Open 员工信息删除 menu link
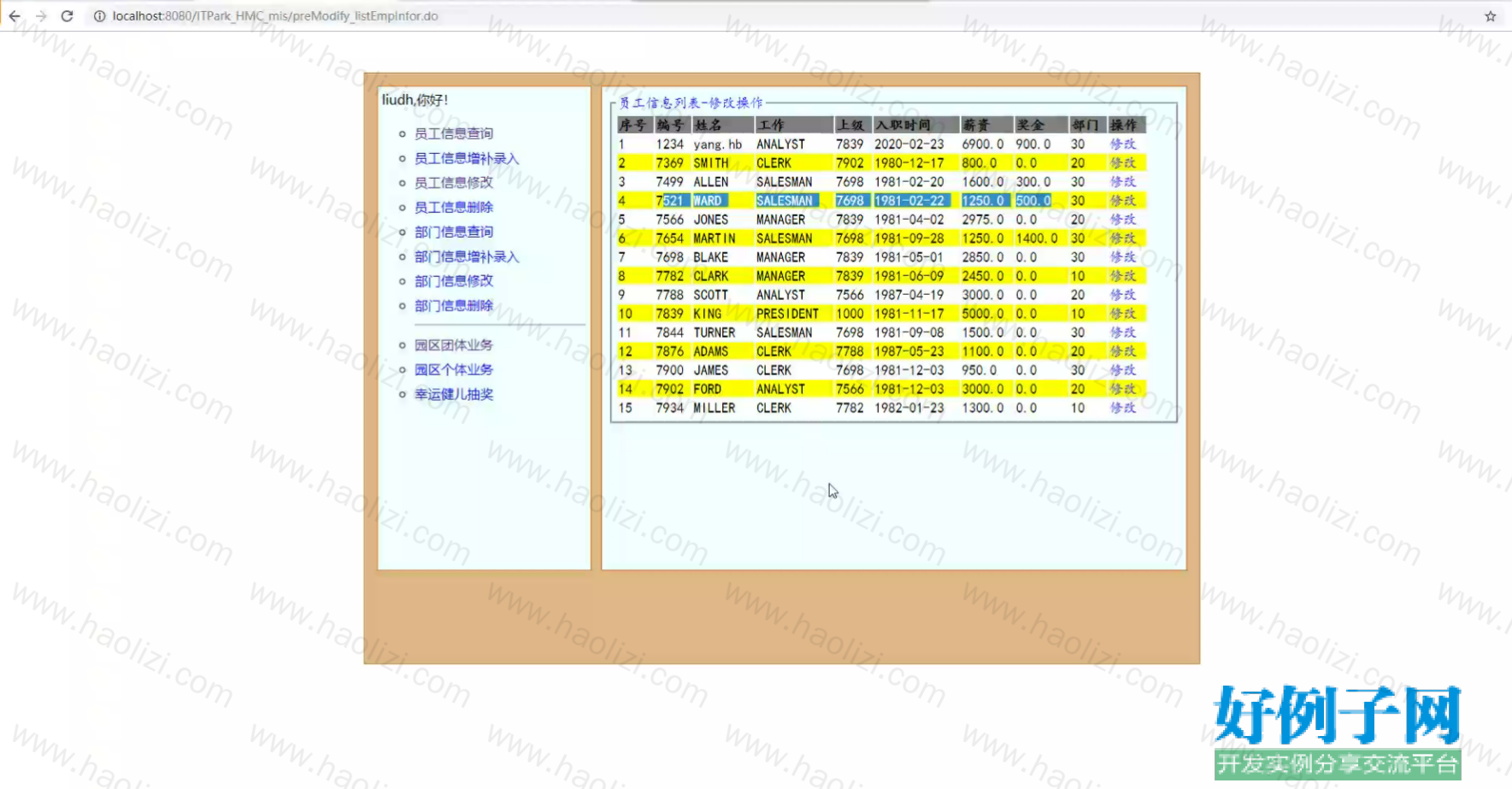The width and height of the screenshot is (1512, 789). [454, 207]
